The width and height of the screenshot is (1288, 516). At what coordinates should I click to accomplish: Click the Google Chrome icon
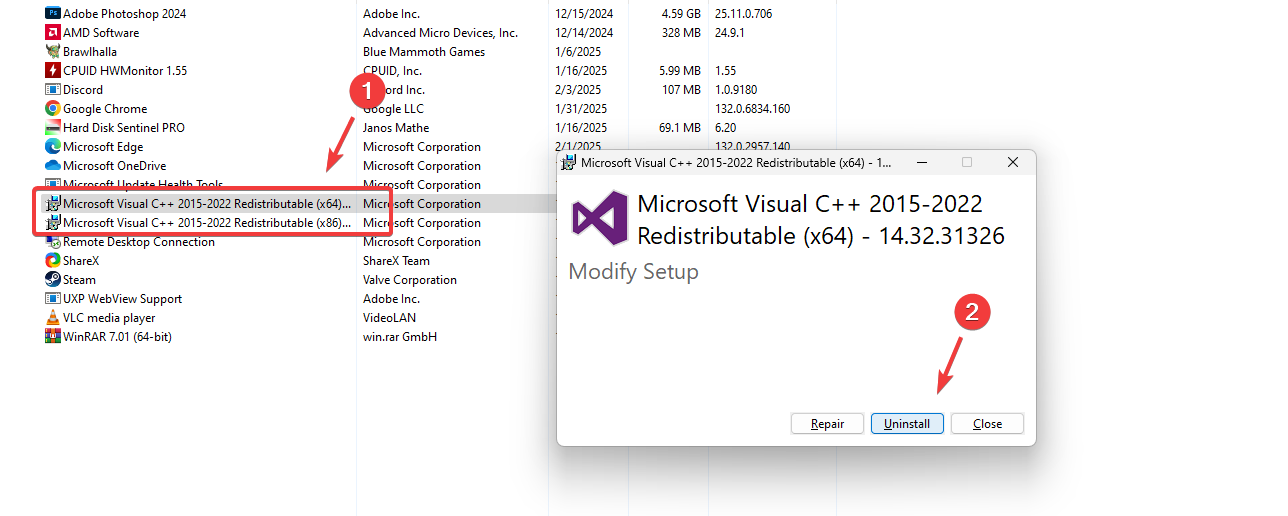click(x=53, y=109)
